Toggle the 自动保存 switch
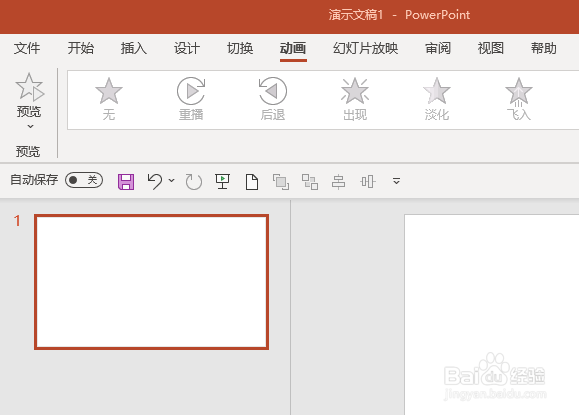Image resolution: width=579 pixels, height=415 pixels. pyautogui.click(x=84, y=180)
